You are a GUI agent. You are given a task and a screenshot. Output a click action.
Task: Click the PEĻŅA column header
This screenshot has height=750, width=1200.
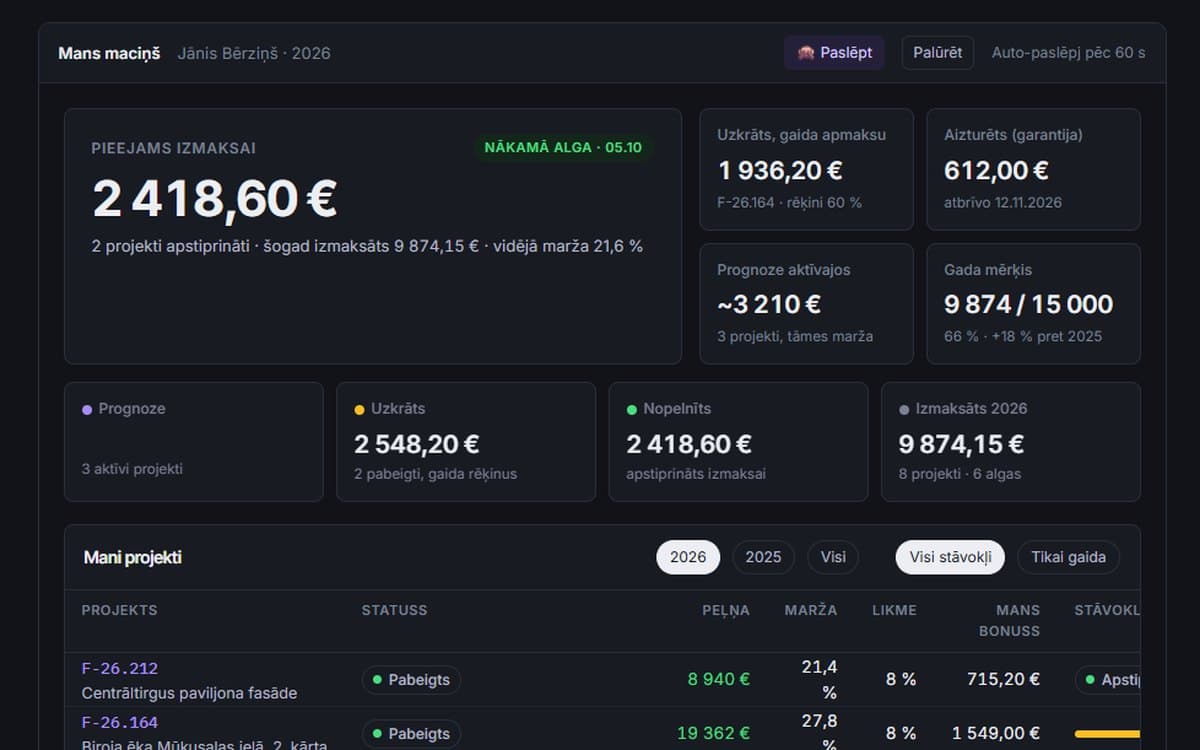click(x=726, y=610)
